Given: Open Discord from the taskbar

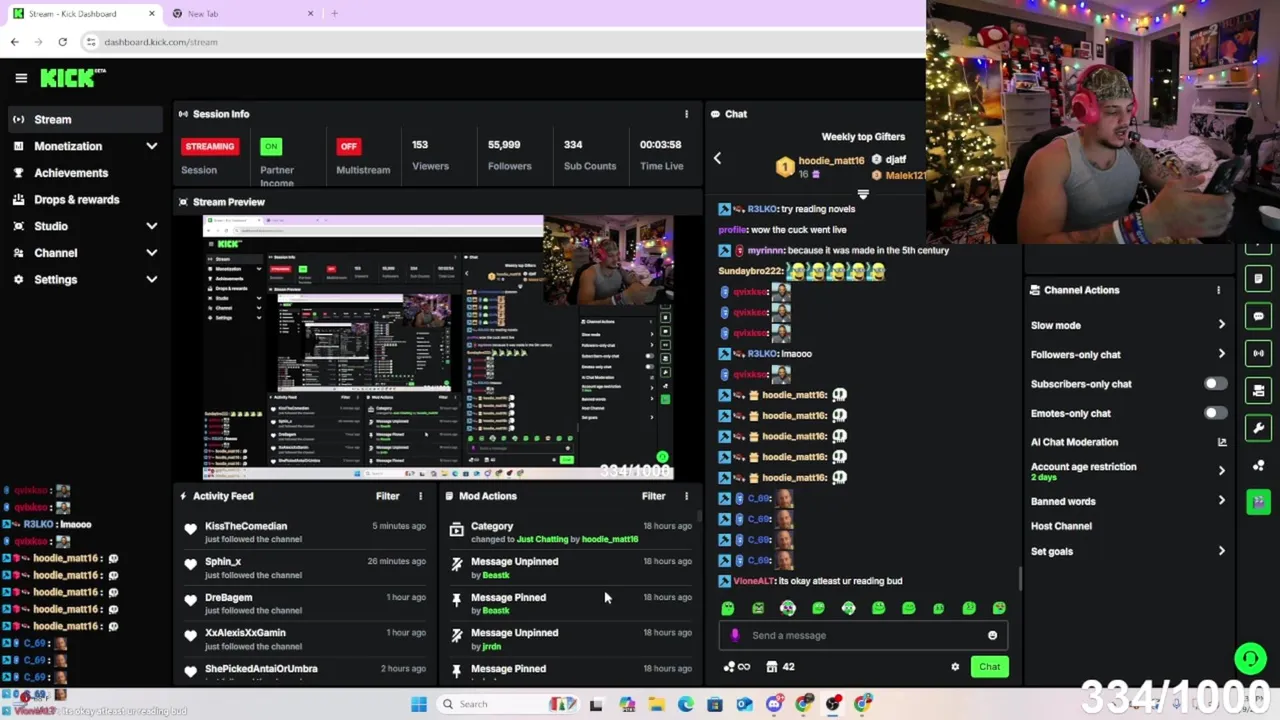Looking at the screenshot, I should pos(774,704).
